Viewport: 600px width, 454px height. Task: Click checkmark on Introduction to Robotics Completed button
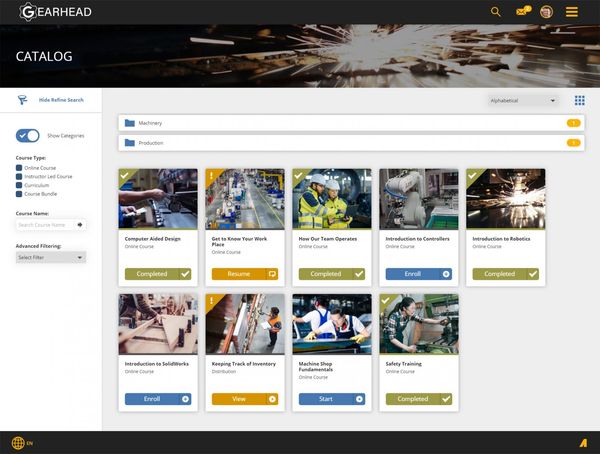point(533,274)
